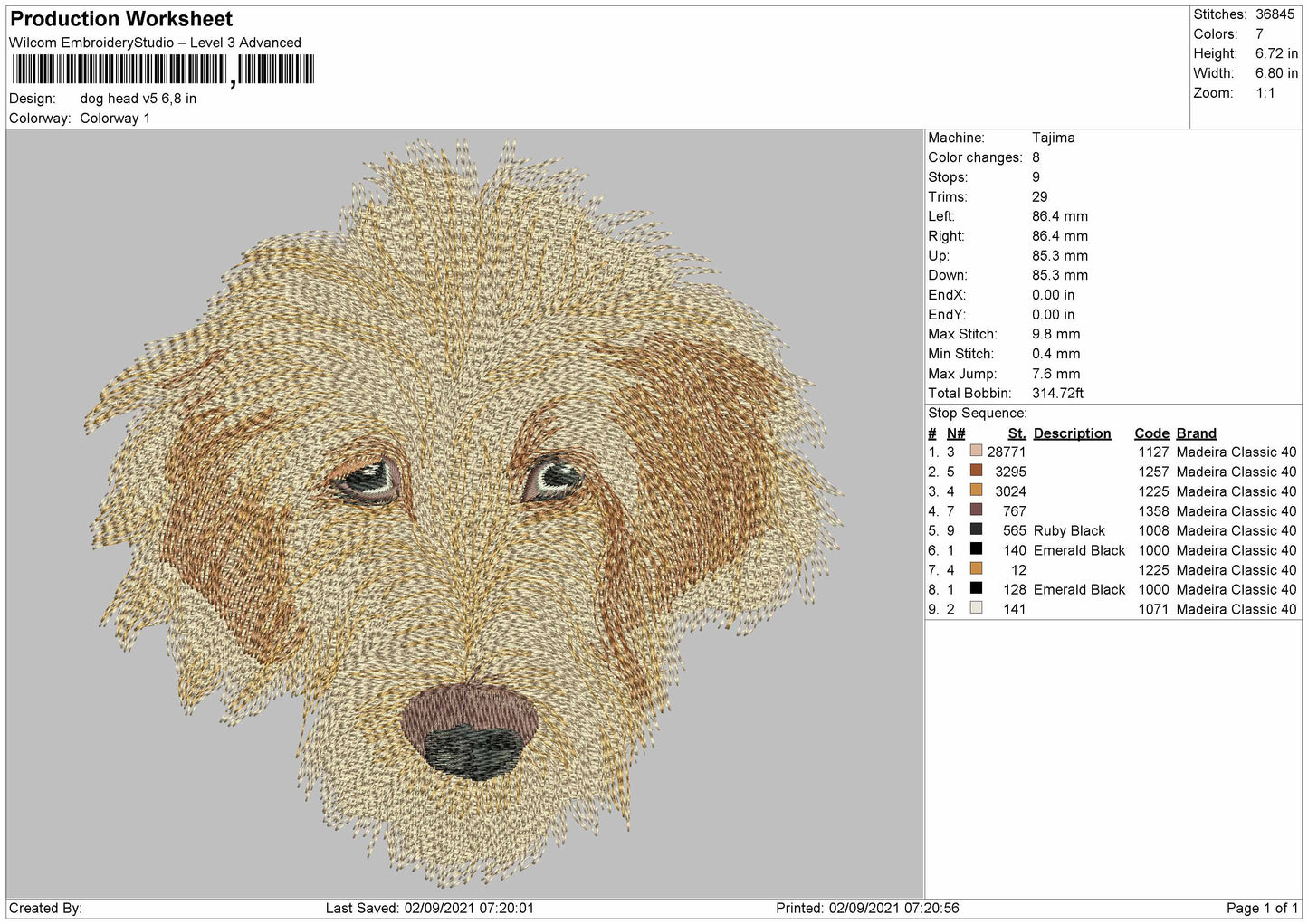Viewport: 1308px width, 924px height.
Task: Click design name 'dog head v5 6,8 in'
Action: point(138,99)
